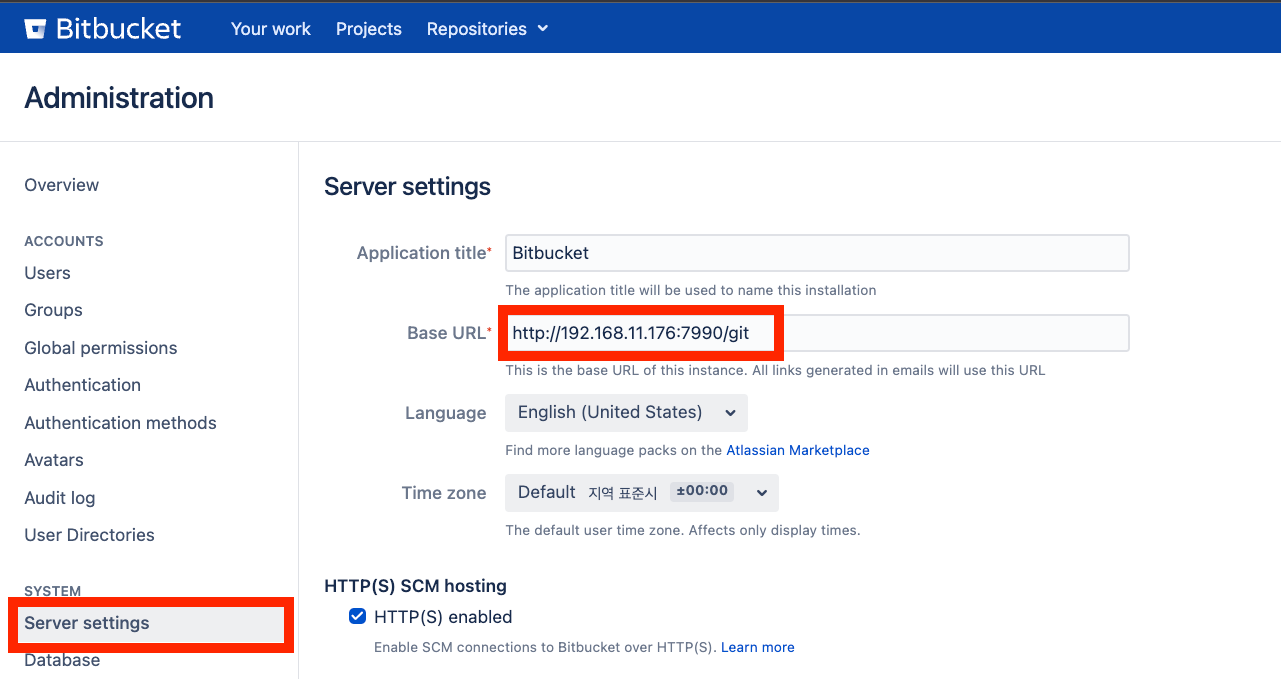The image size is (1281, 679).
Task: Click the ±00:00 time zone offset badge
Action: point(702,492)
